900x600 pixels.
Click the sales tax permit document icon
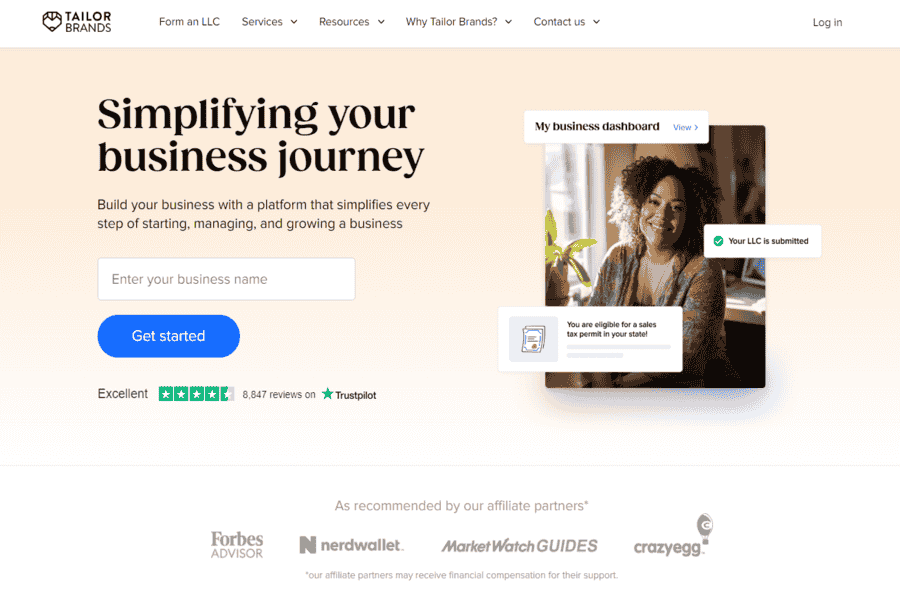click(533, 339)
